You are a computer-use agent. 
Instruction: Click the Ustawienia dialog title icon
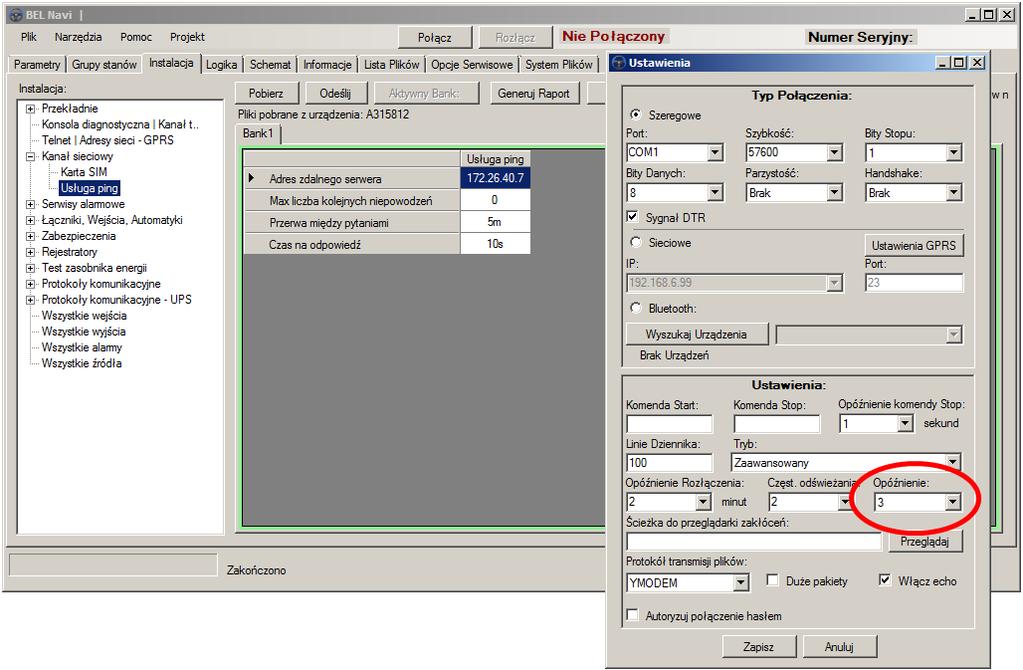(618, 63)
